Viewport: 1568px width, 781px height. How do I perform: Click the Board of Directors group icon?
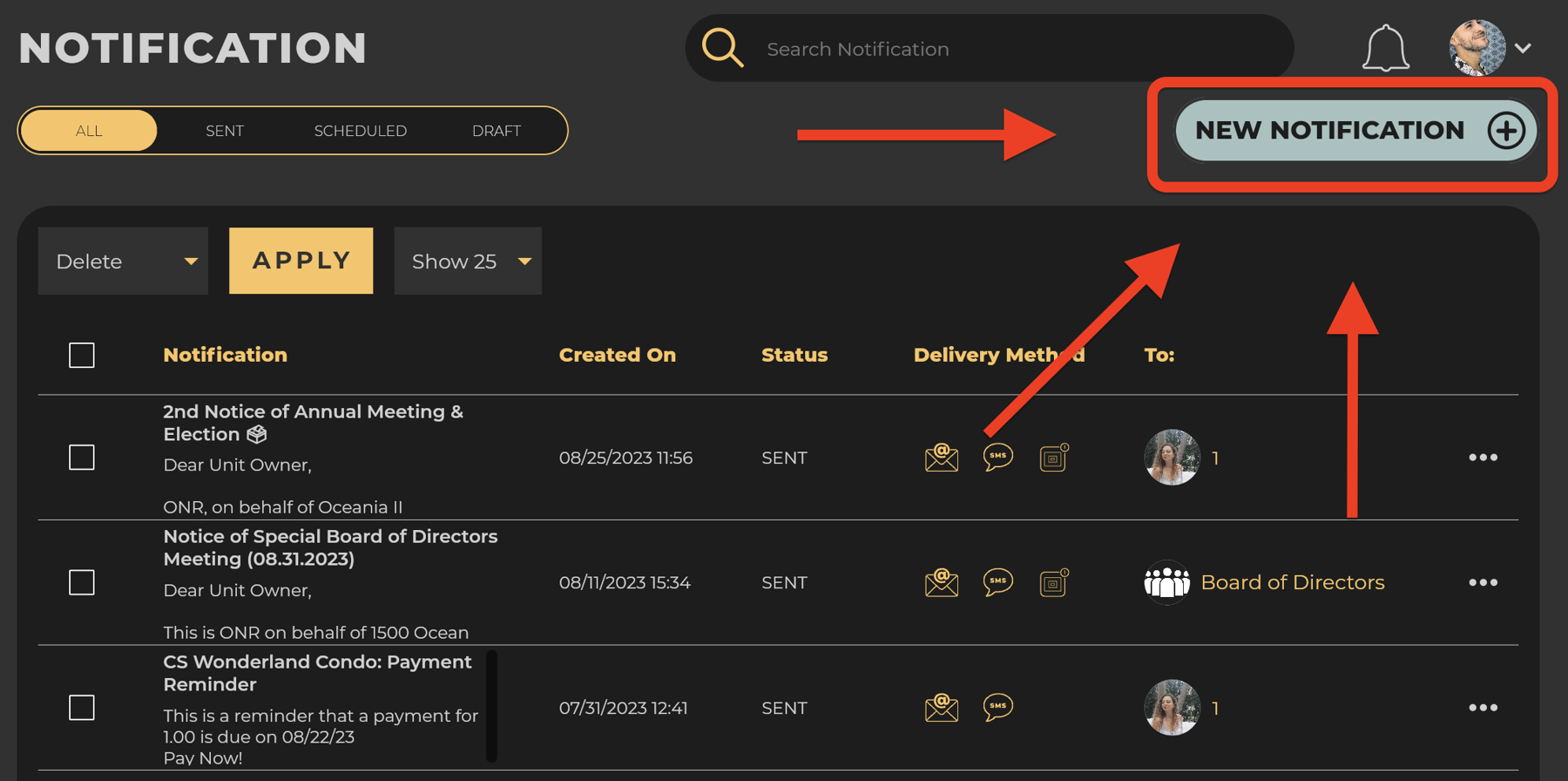pos(1168,581)
